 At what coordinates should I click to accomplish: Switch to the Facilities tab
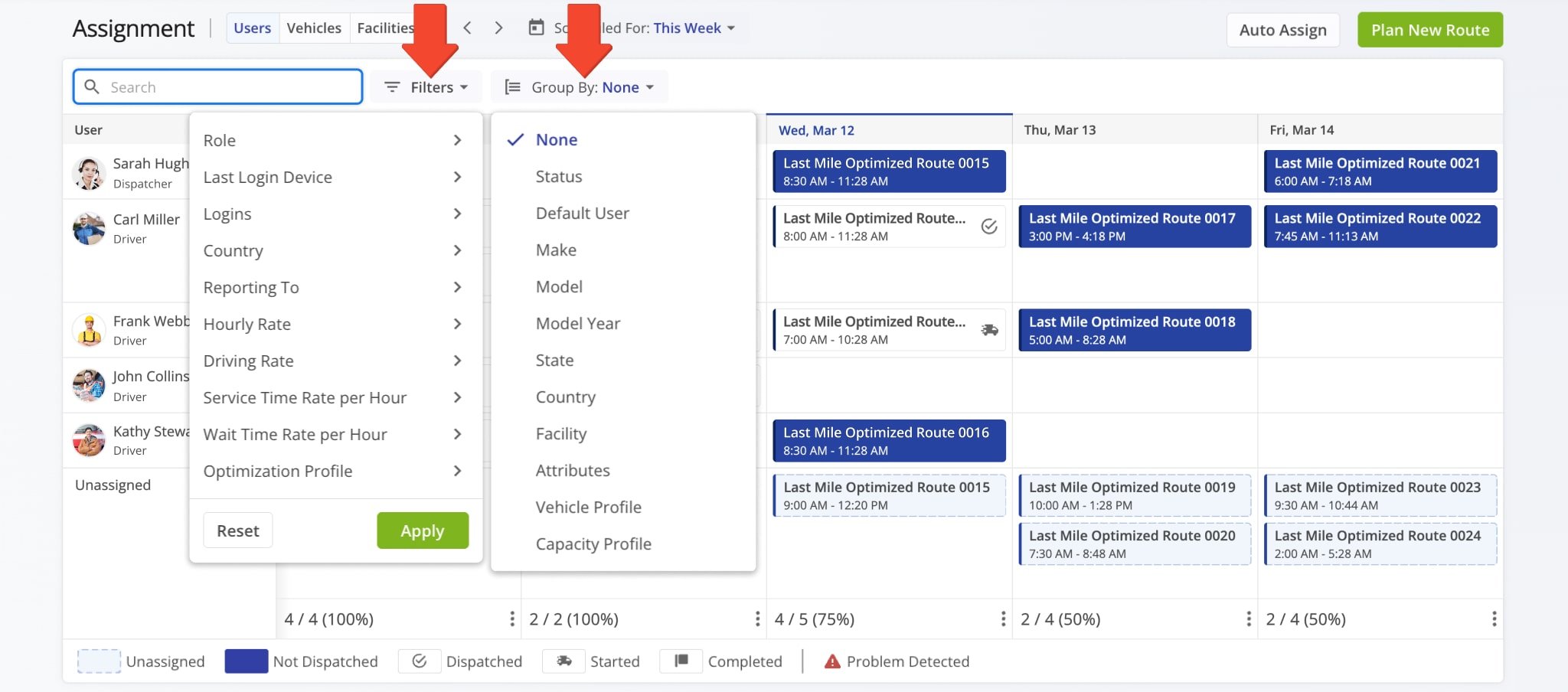tap(385, 28)
